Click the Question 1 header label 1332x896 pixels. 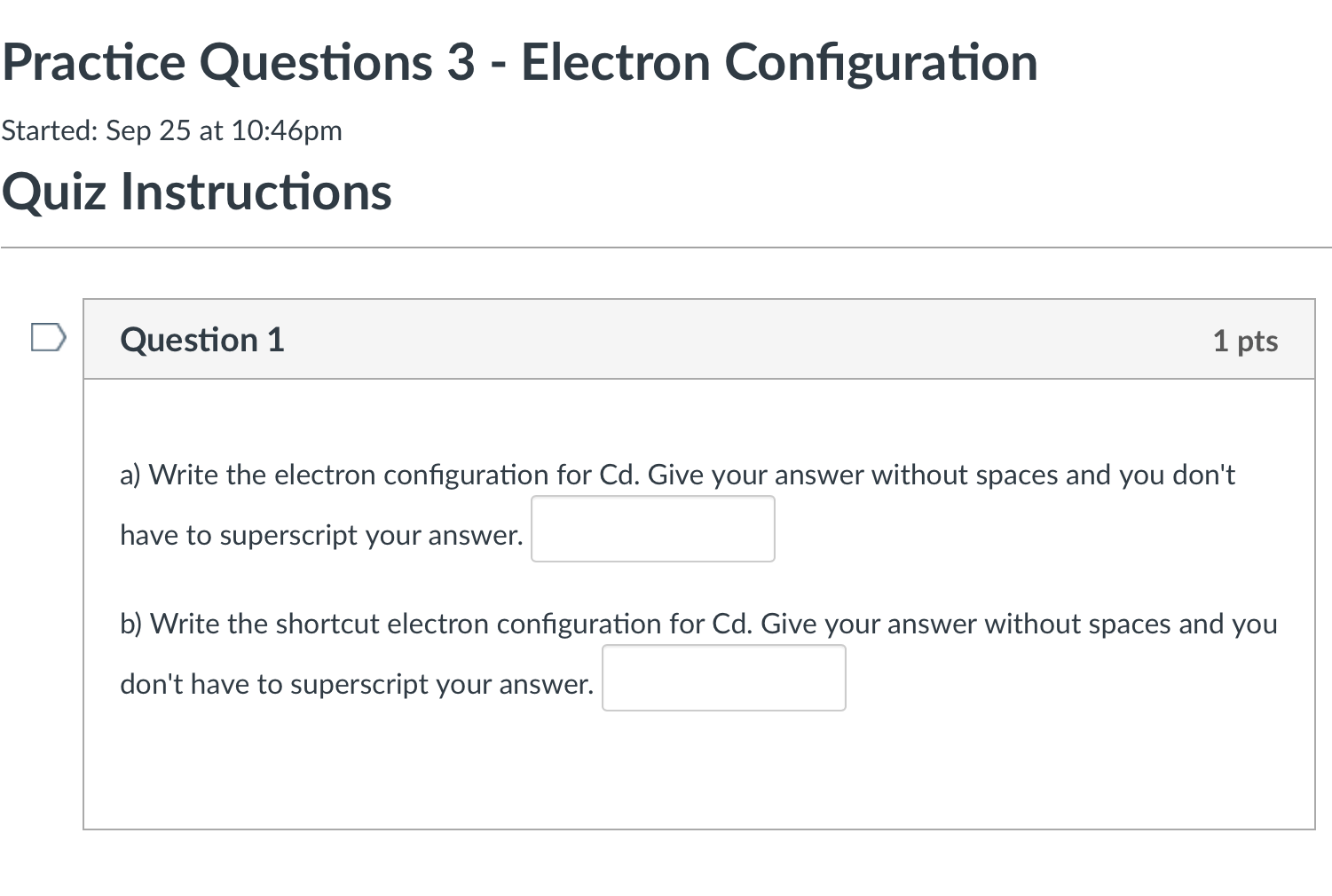[x=202, y=340]
